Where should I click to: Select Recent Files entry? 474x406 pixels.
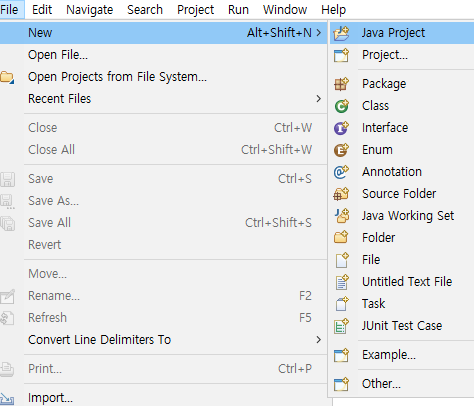click(x=163, y=99)
